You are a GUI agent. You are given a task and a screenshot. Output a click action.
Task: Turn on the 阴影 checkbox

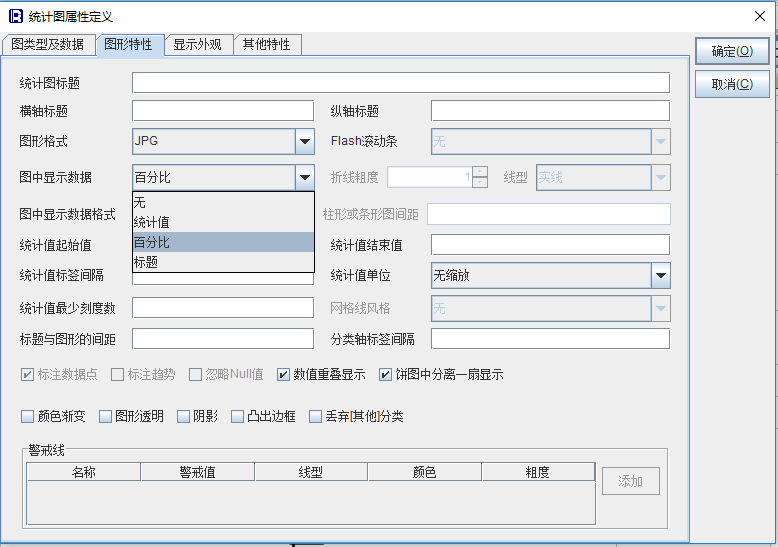pos(184,416)
